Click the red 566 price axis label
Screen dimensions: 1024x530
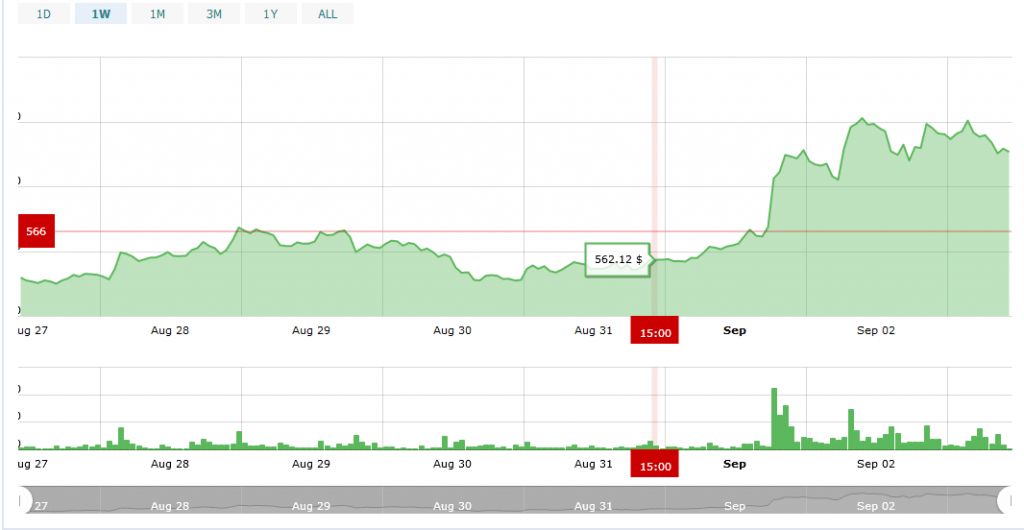pyautogui.click(x=36, y=231)
